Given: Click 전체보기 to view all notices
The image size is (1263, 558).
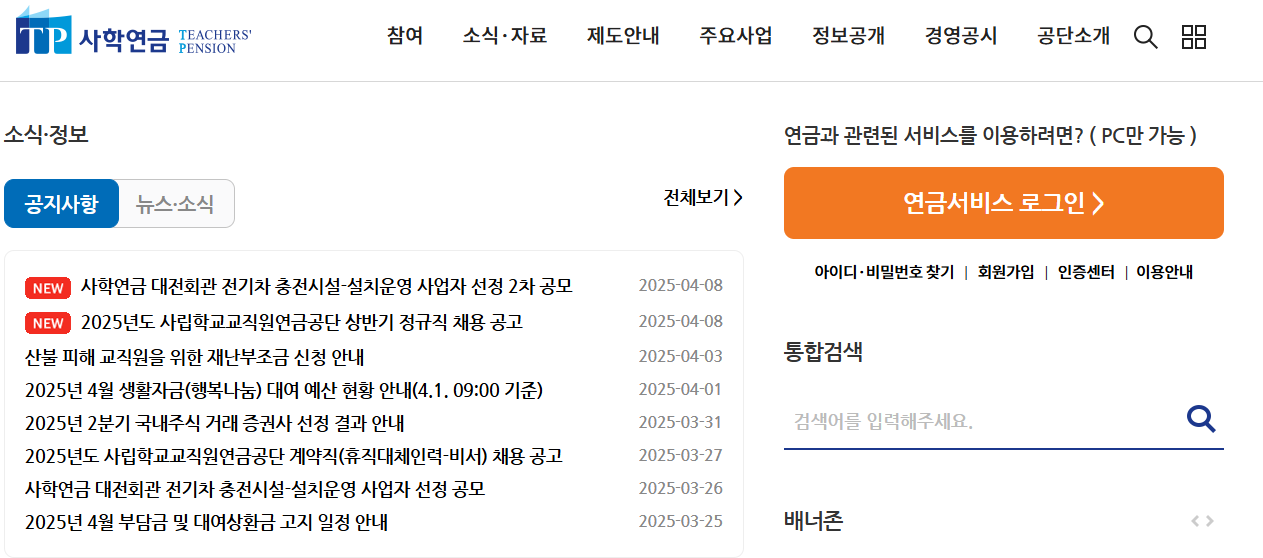Looking at the screenshot, I should pyautogui.click(x=703, y=197).
